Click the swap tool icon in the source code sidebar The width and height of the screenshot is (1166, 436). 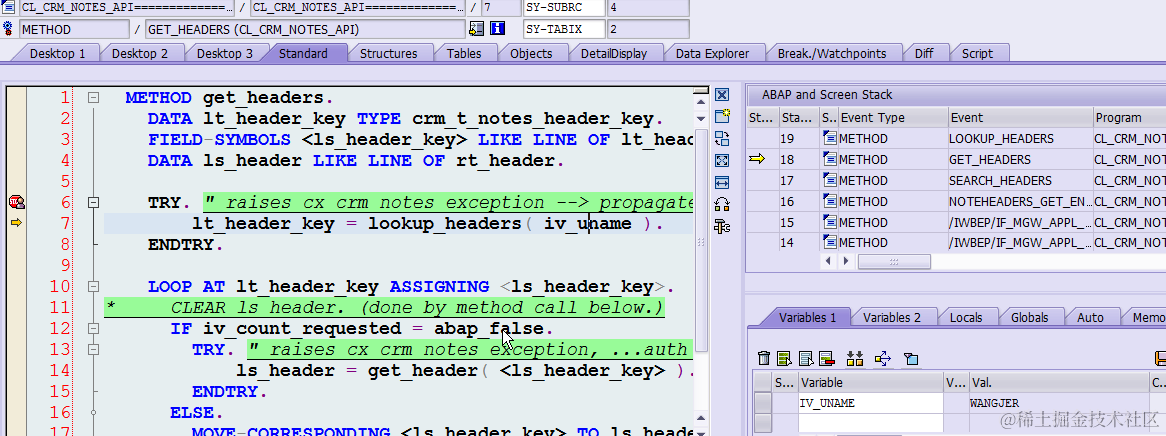coord(722,138)
